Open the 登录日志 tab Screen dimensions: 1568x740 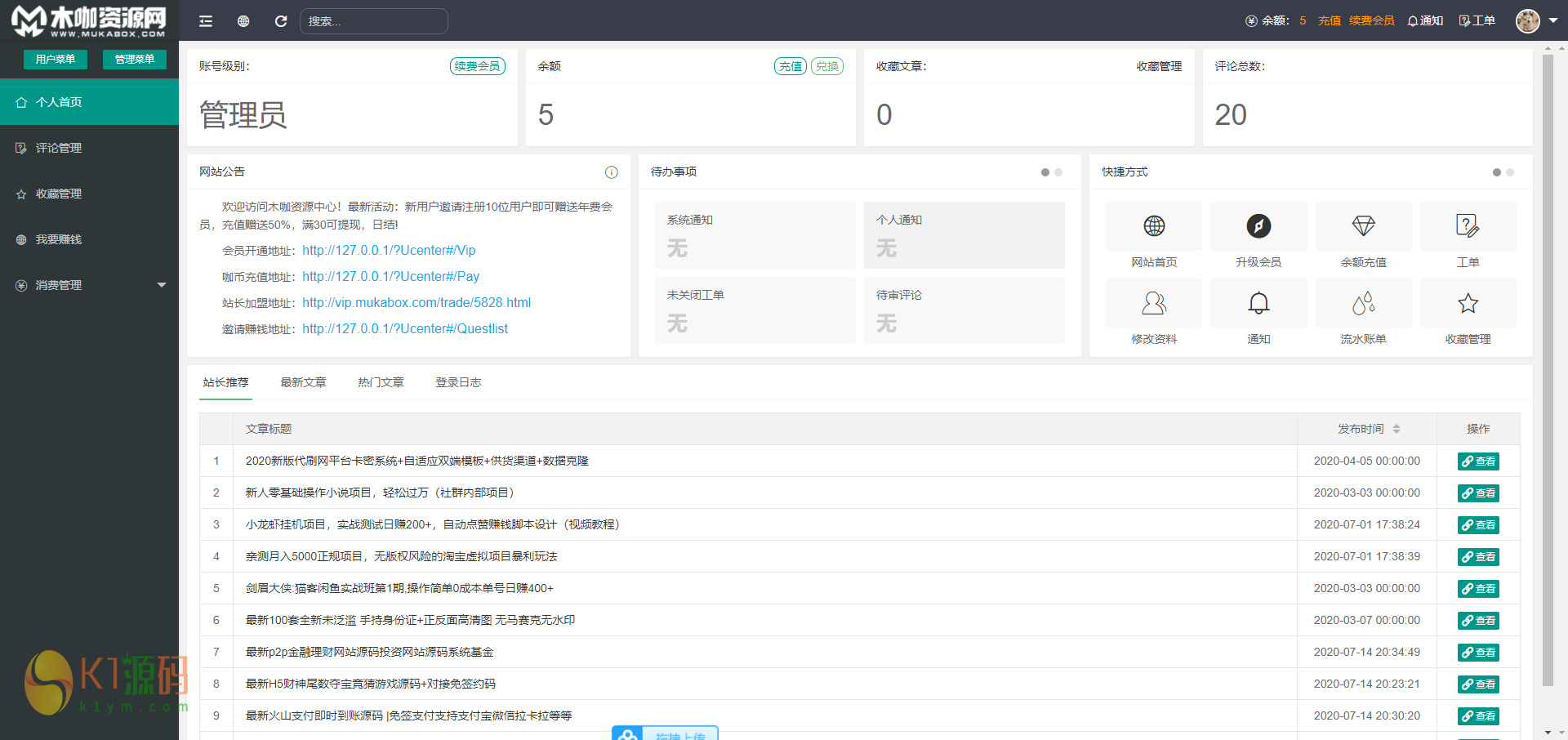[x=458, y=382]
